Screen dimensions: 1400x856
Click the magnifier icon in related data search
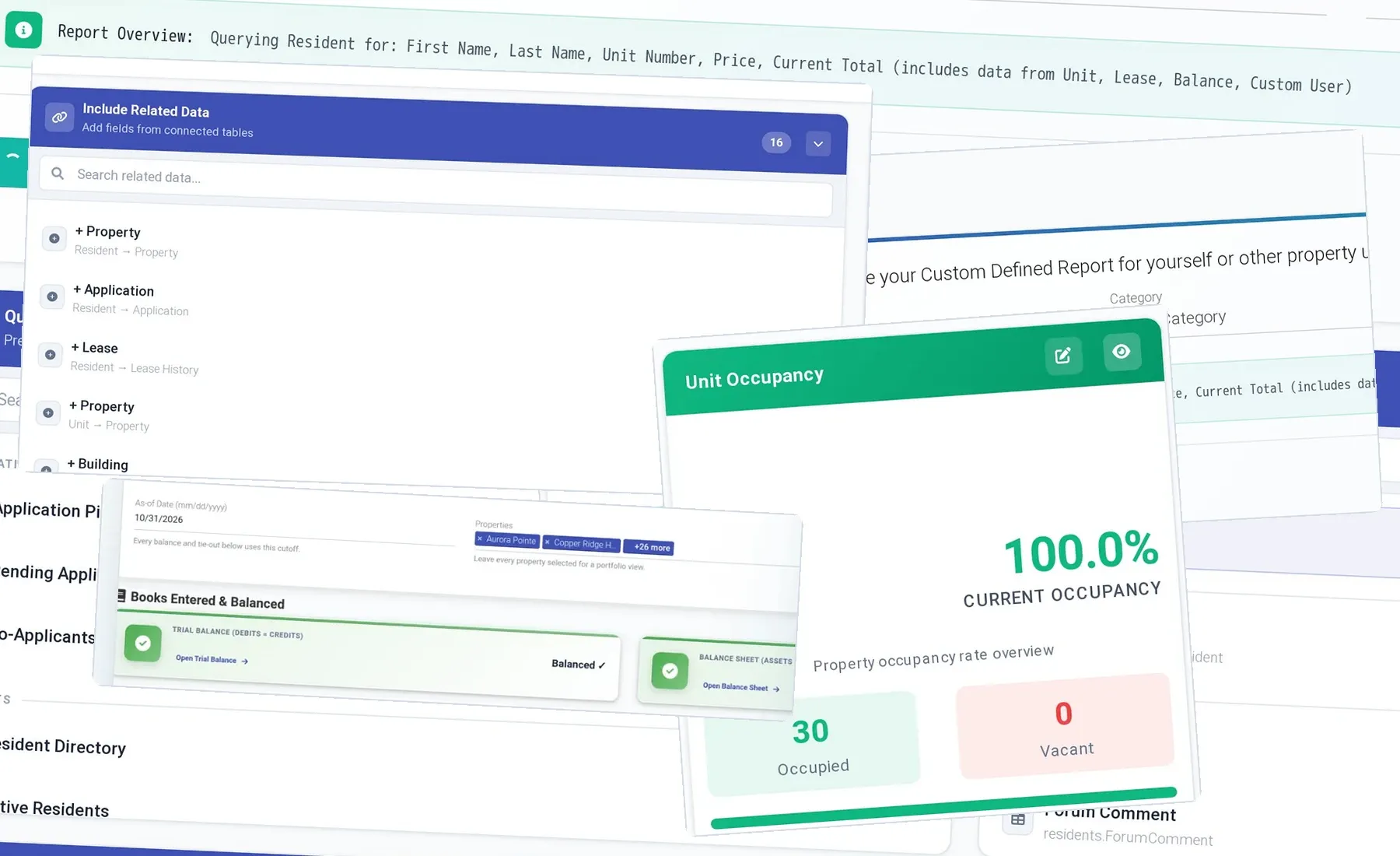pyautogui.click(x=58, y=174)
